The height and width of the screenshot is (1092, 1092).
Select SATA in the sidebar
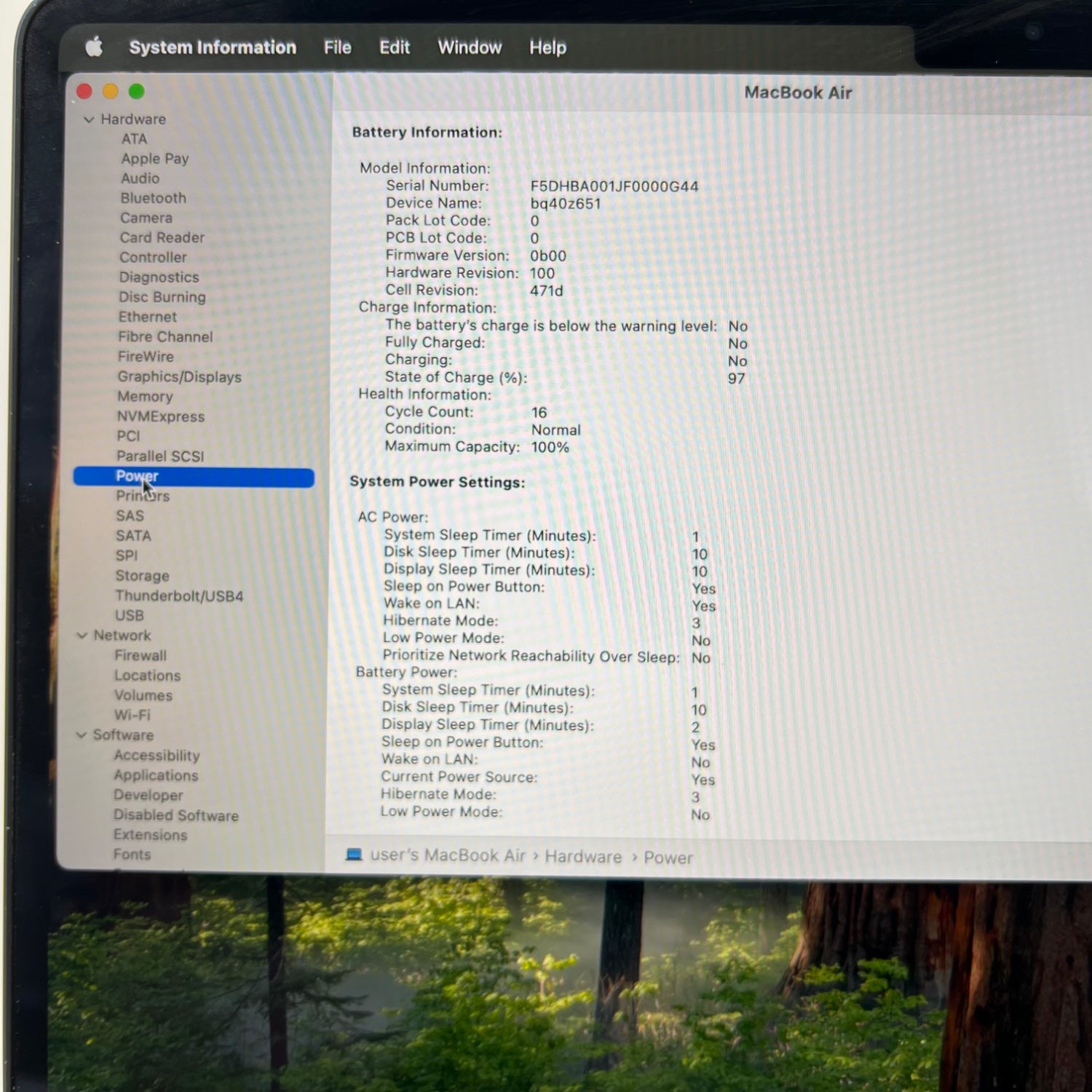pyautogui.click(x=133, y=536)
